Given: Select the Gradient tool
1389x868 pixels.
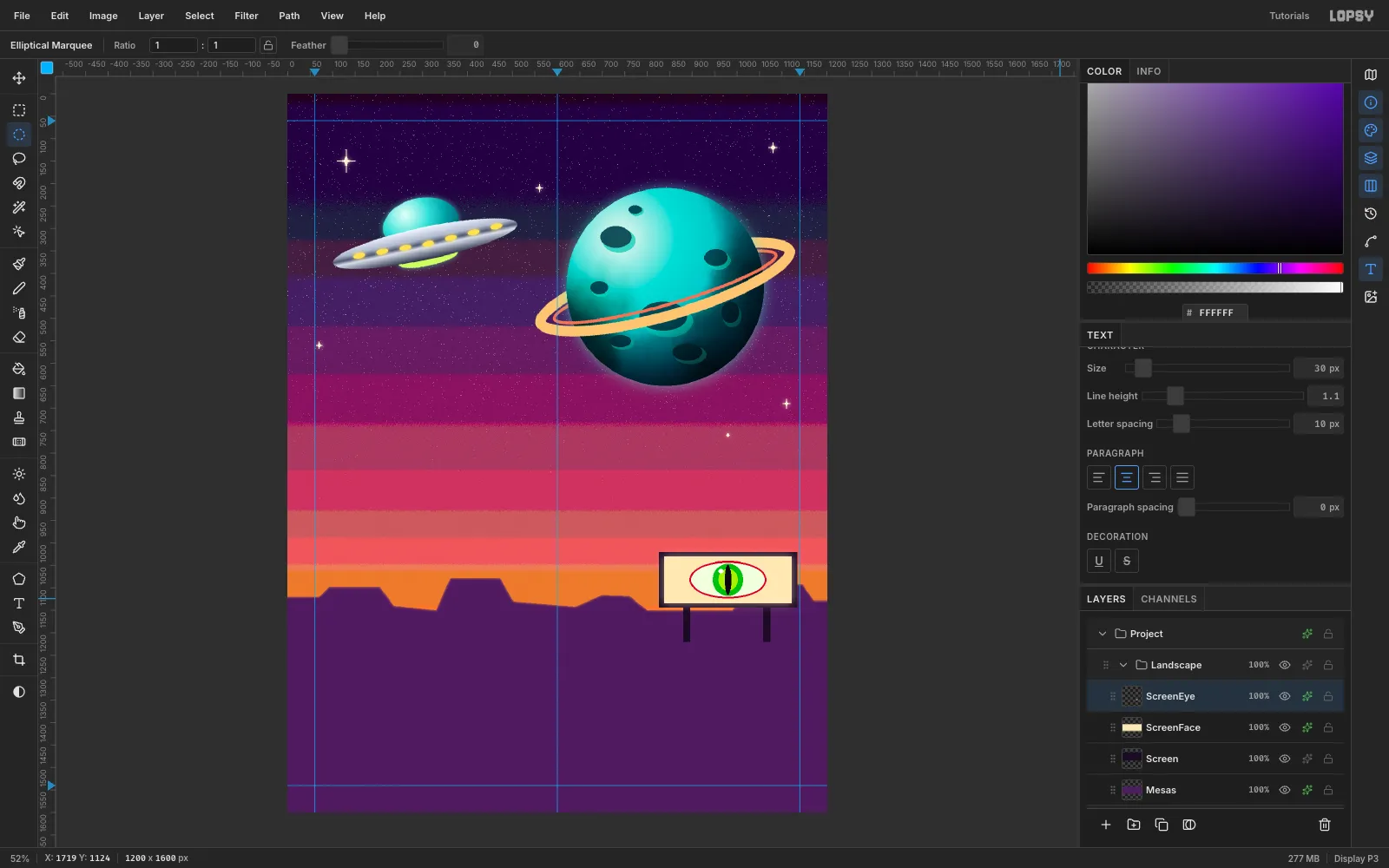Looking at the screenshot, I should click(x=19, y=393).
